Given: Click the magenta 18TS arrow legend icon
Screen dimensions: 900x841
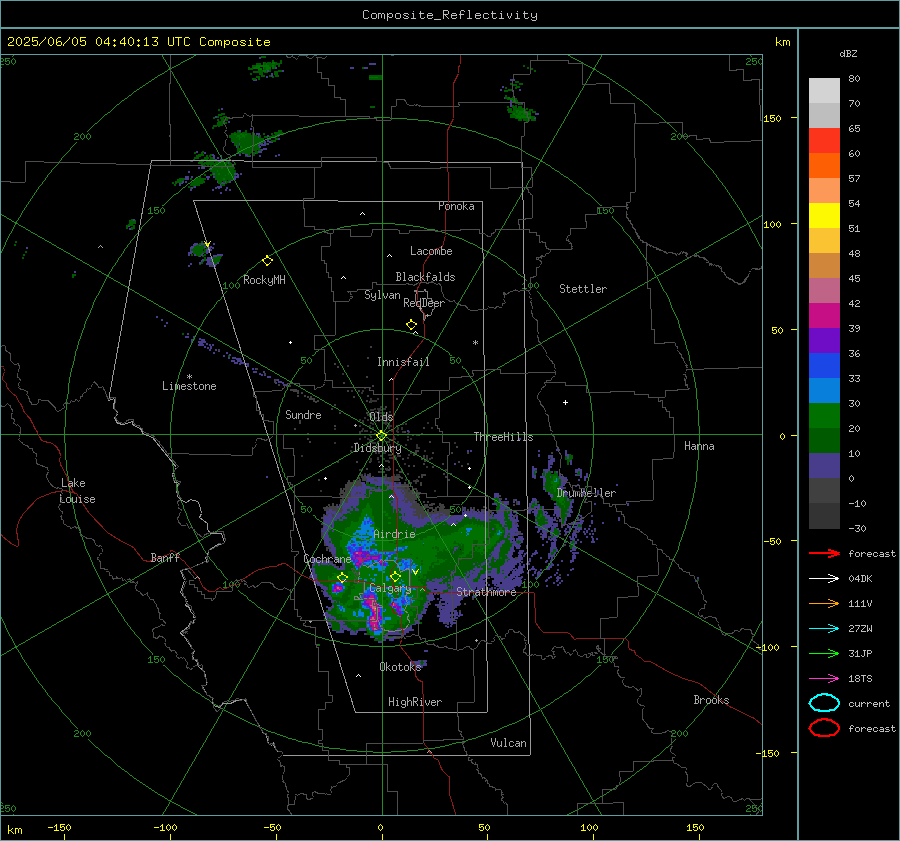Looking at the screenshot, I should click(824, 679).
